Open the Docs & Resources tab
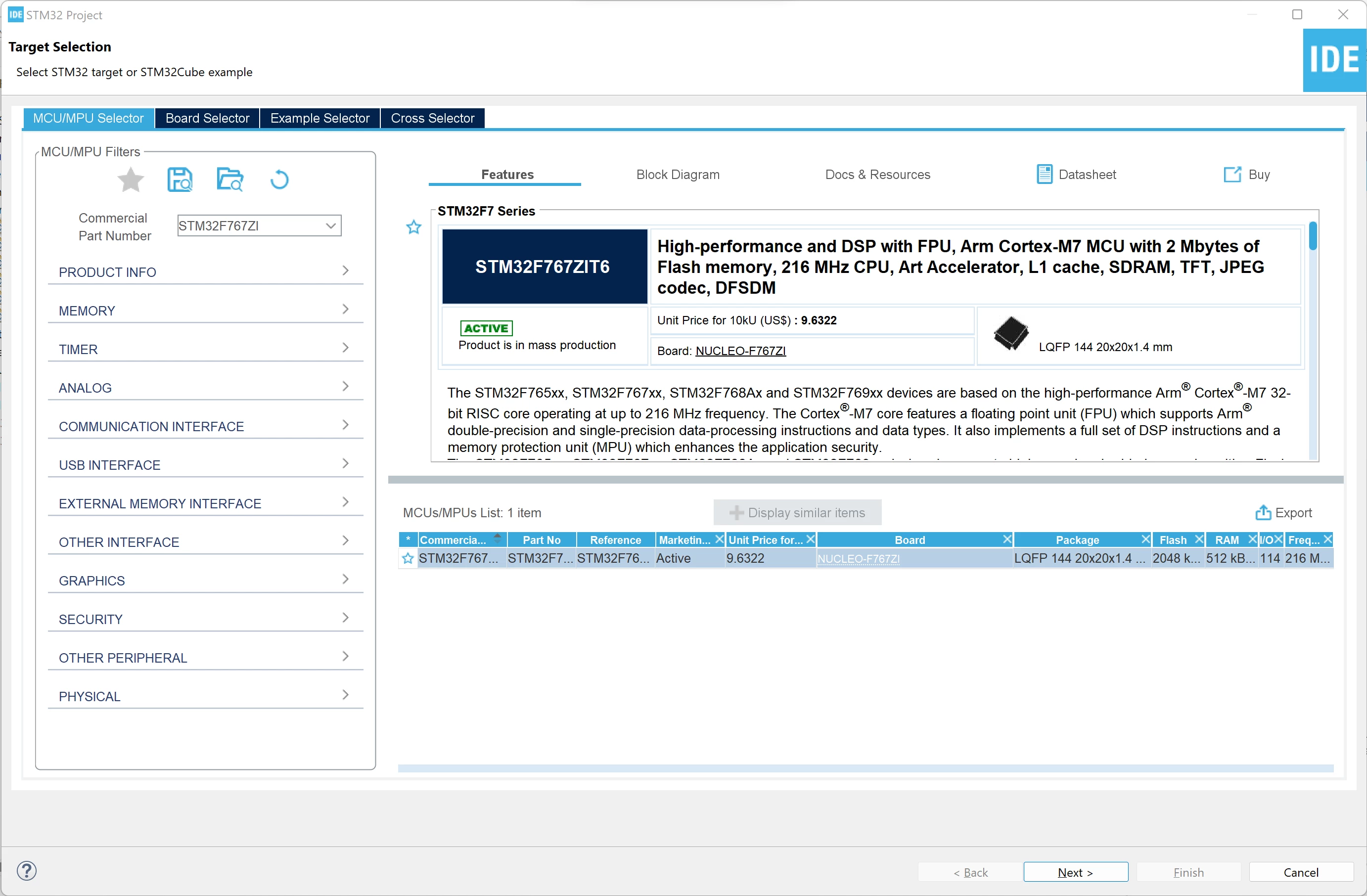The height and width of the screenshot is (896, 1367). pyautogui.click(x=878, y=174)
